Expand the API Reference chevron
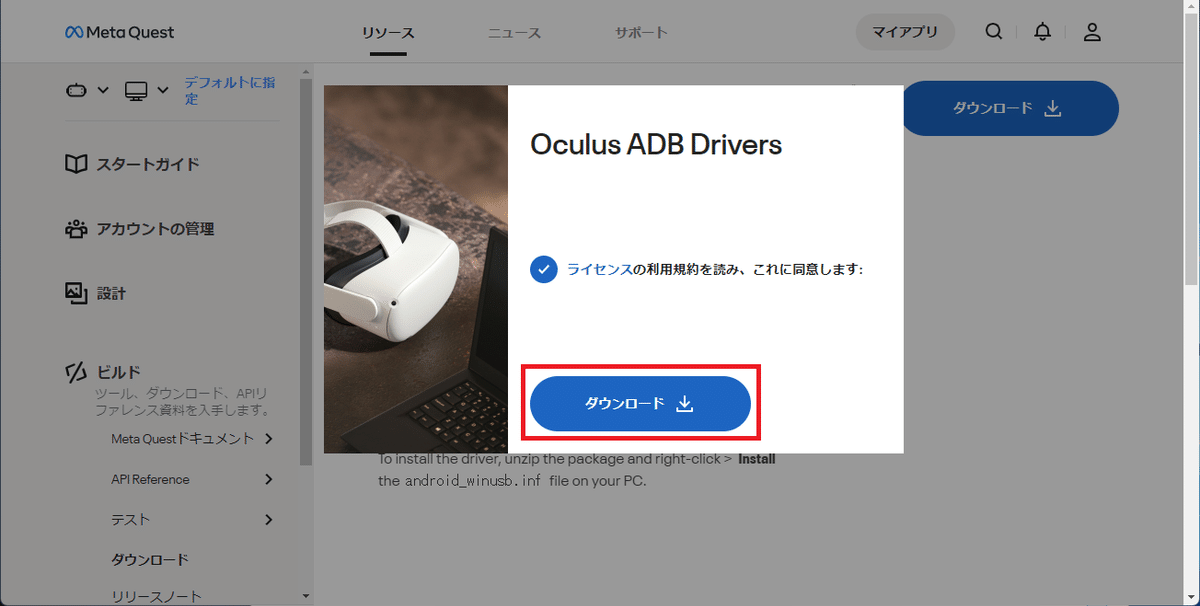 268,479
